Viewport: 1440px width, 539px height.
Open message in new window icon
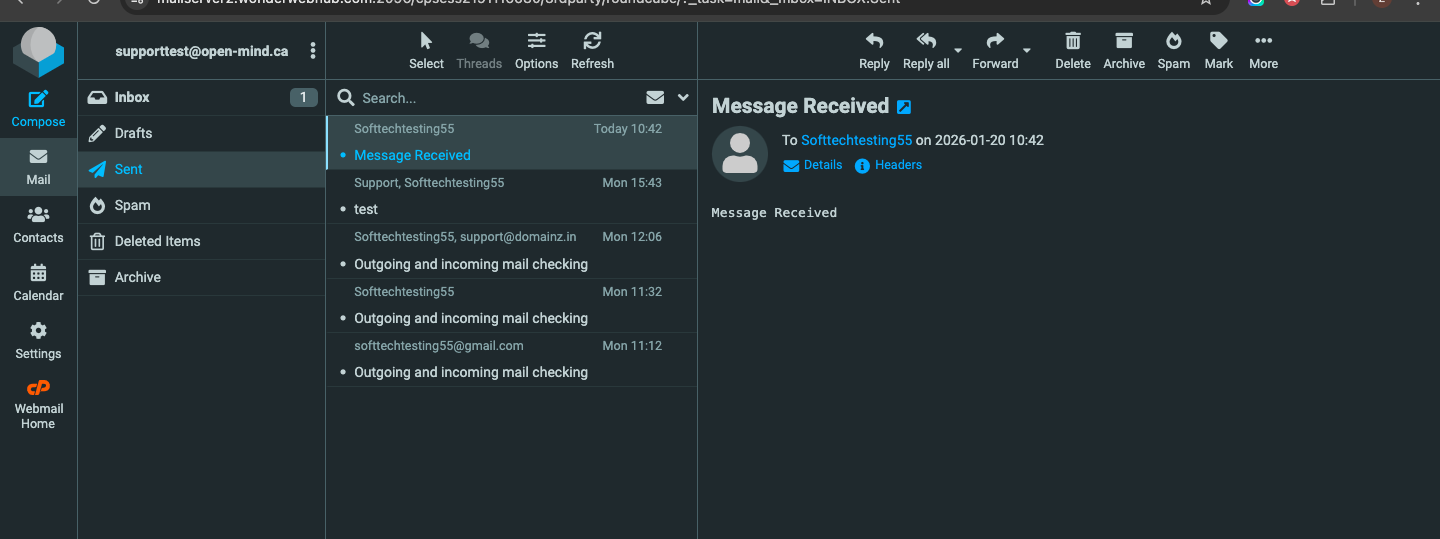point(904,107)
